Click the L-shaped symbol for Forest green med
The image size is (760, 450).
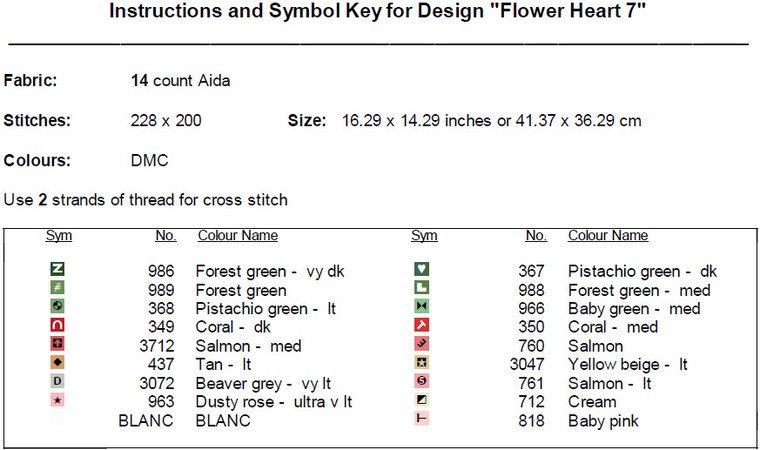pyautogui.click(x=422, y=288)
